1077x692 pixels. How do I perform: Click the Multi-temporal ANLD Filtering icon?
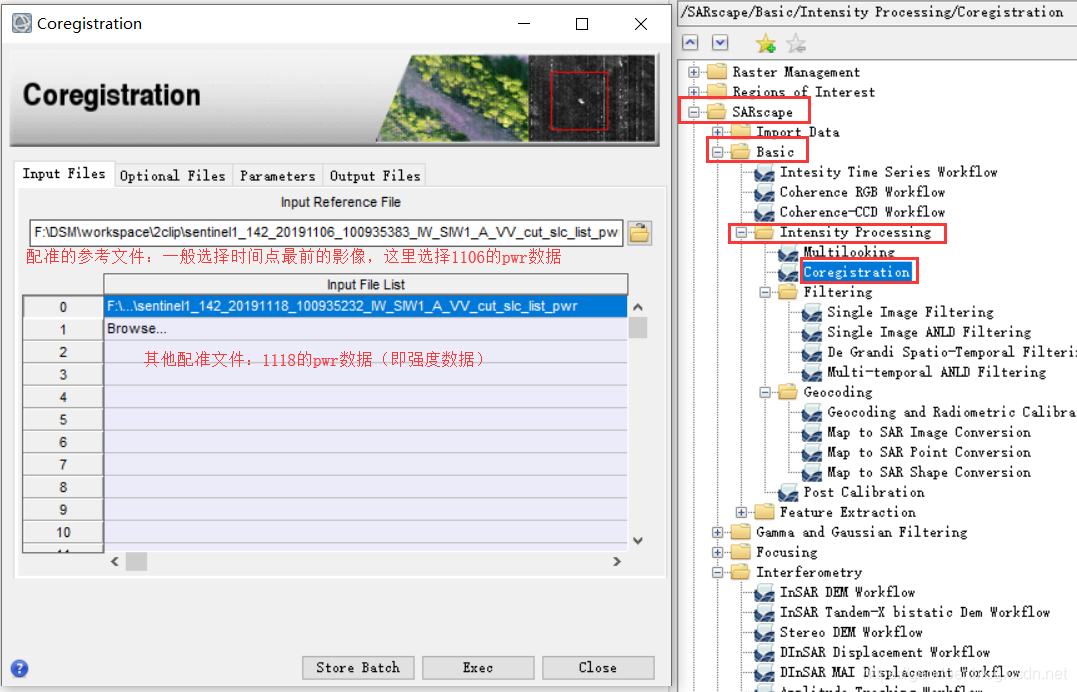[x=812, y=372]
